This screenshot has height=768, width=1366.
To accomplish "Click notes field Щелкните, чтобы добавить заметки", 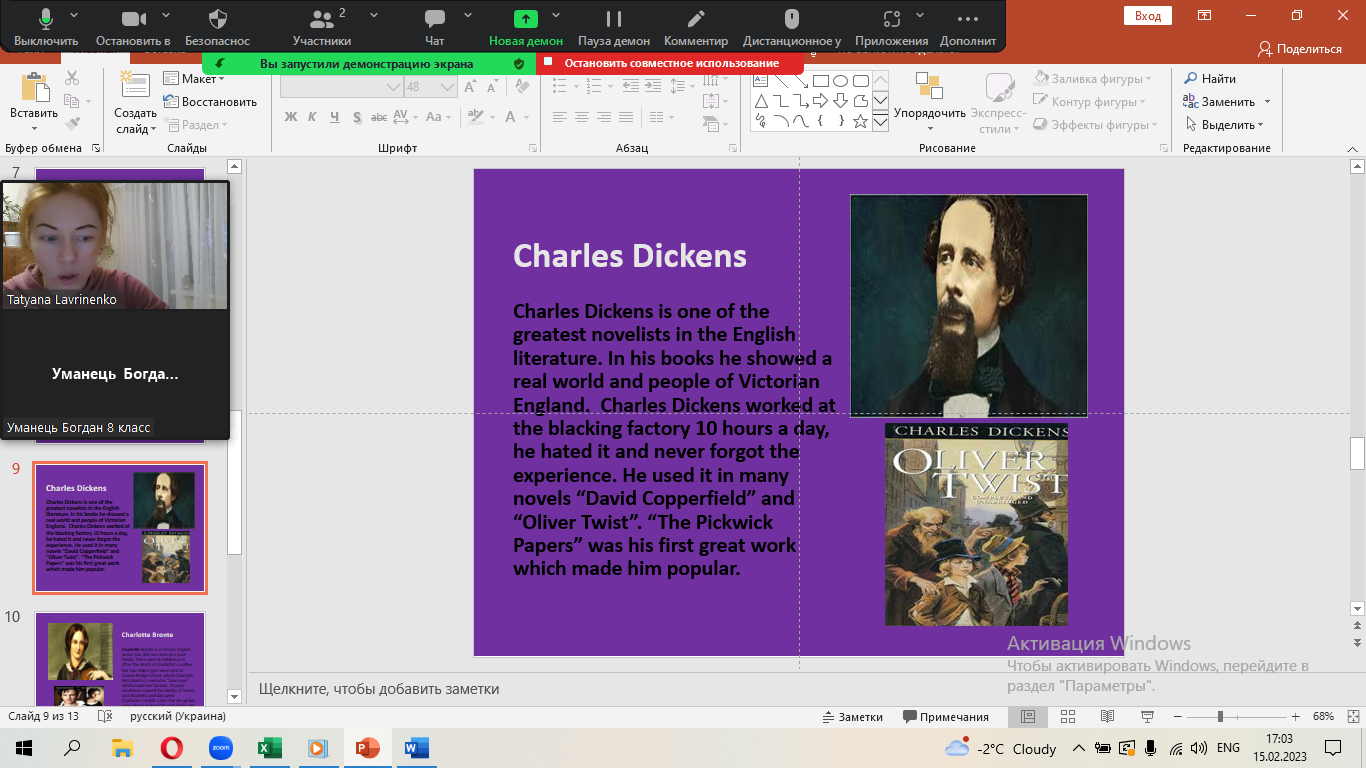I will pos(379,689).
